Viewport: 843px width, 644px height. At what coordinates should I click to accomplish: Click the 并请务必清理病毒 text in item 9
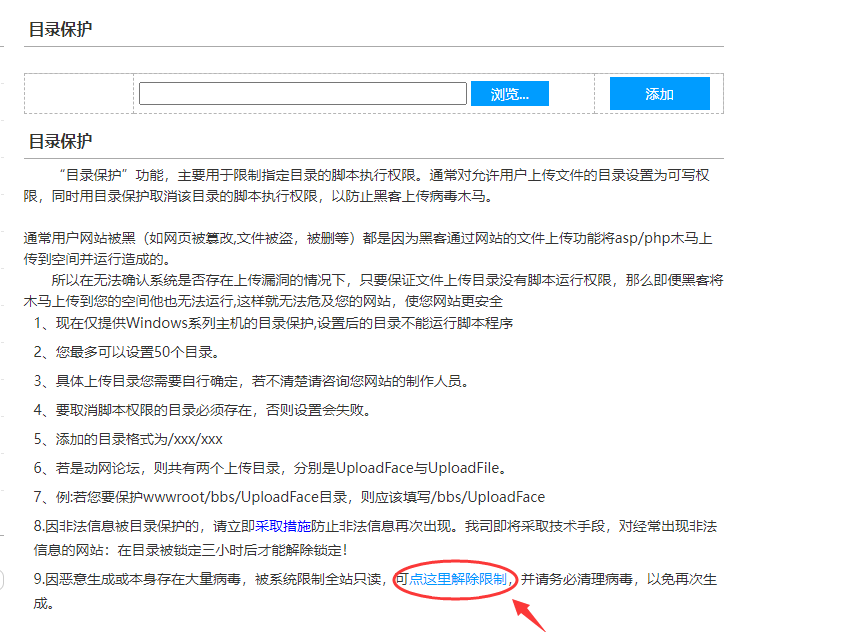pyautogui.click(x=580, y=579)
